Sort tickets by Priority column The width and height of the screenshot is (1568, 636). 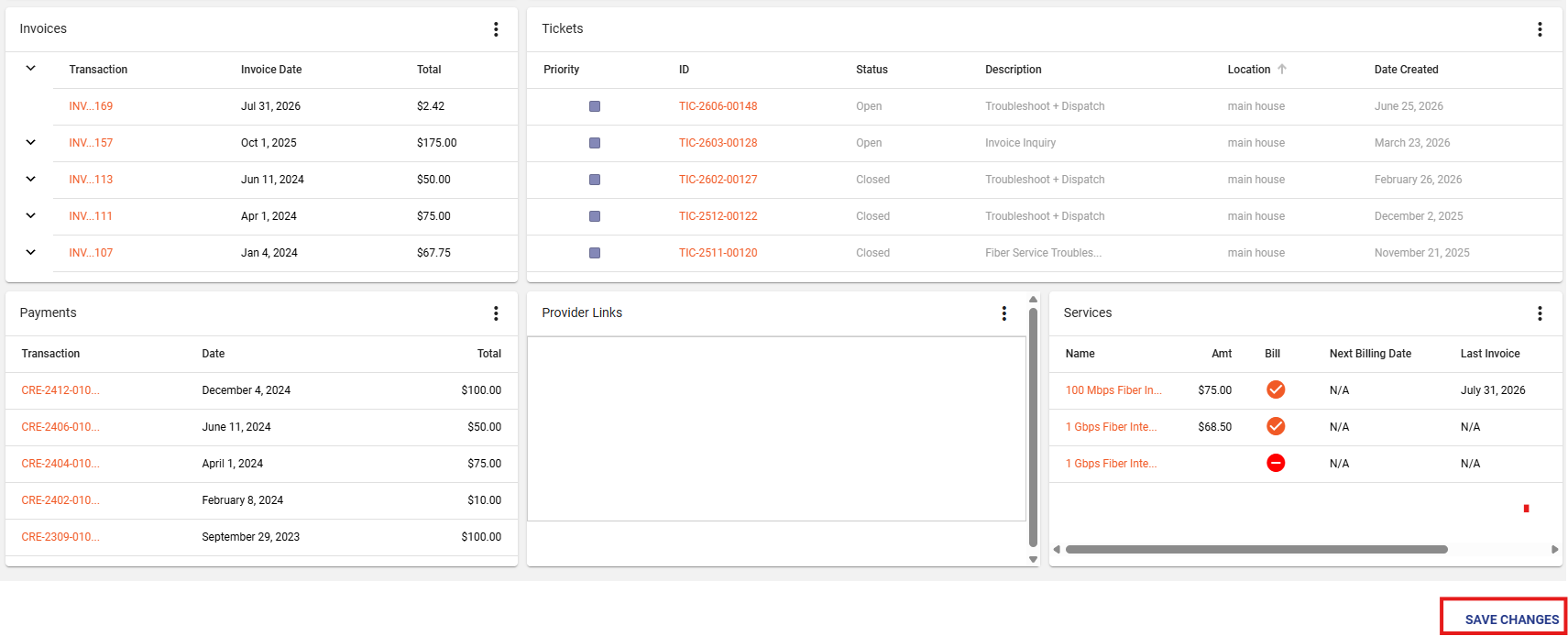click(x=561, y=70)
